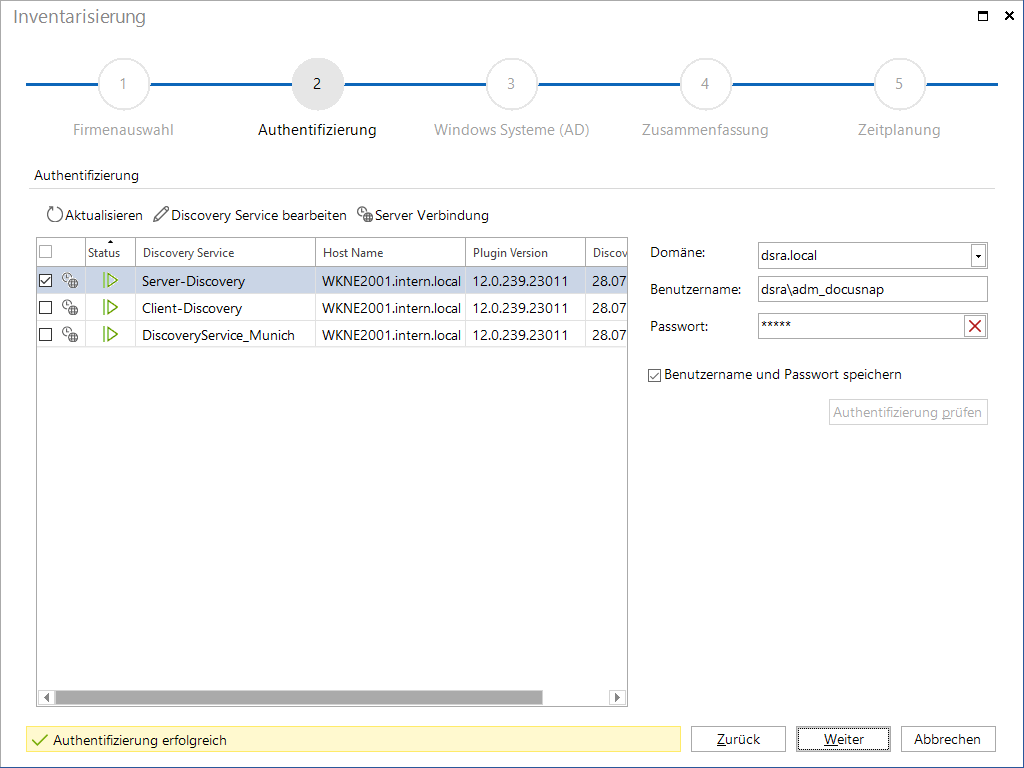Sort by Plugin Version column header
The width and height of the screenshot is (1024, 768).
(x=526, y=253)
